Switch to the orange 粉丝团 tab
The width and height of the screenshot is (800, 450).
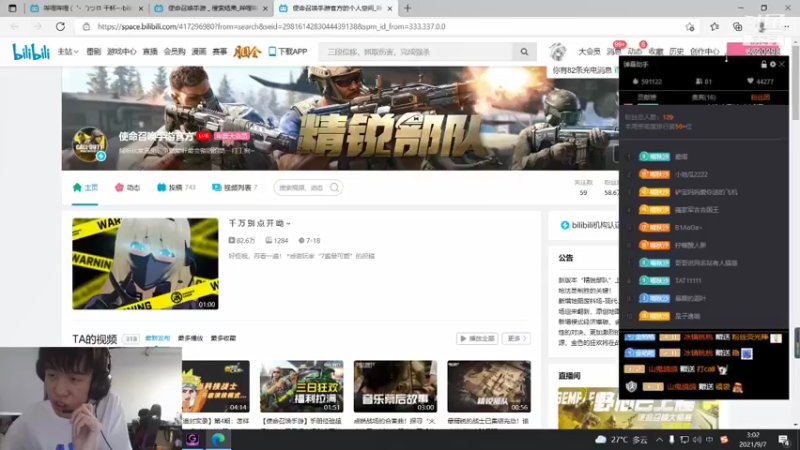pyautogui.click(x=760, y=97)
